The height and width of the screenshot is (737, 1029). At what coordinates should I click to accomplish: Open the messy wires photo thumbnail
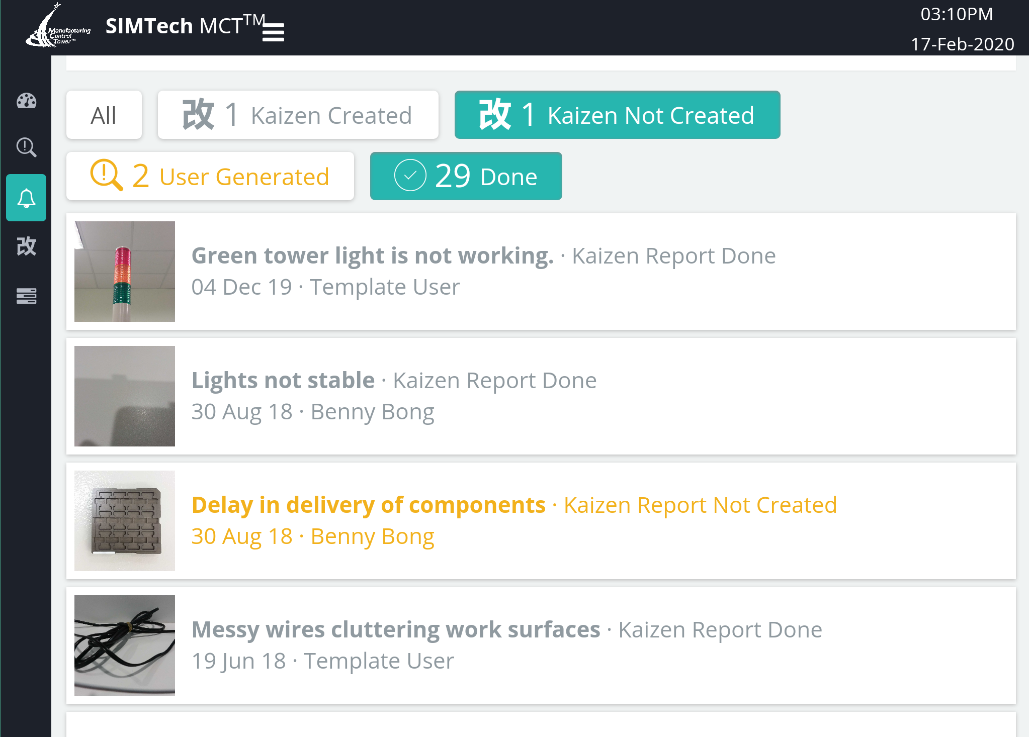tap(125, 645)
